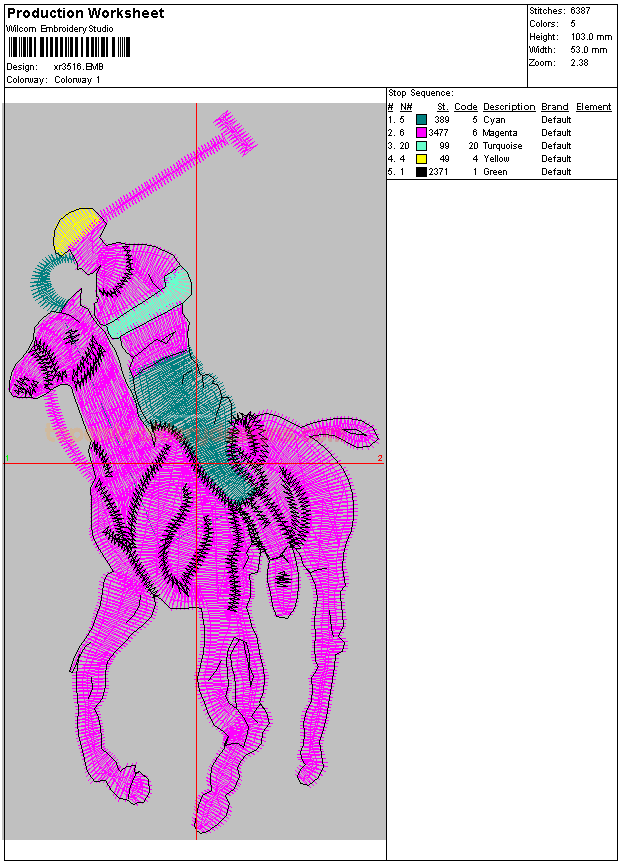Click the Code column header

[x=466, y=107]
